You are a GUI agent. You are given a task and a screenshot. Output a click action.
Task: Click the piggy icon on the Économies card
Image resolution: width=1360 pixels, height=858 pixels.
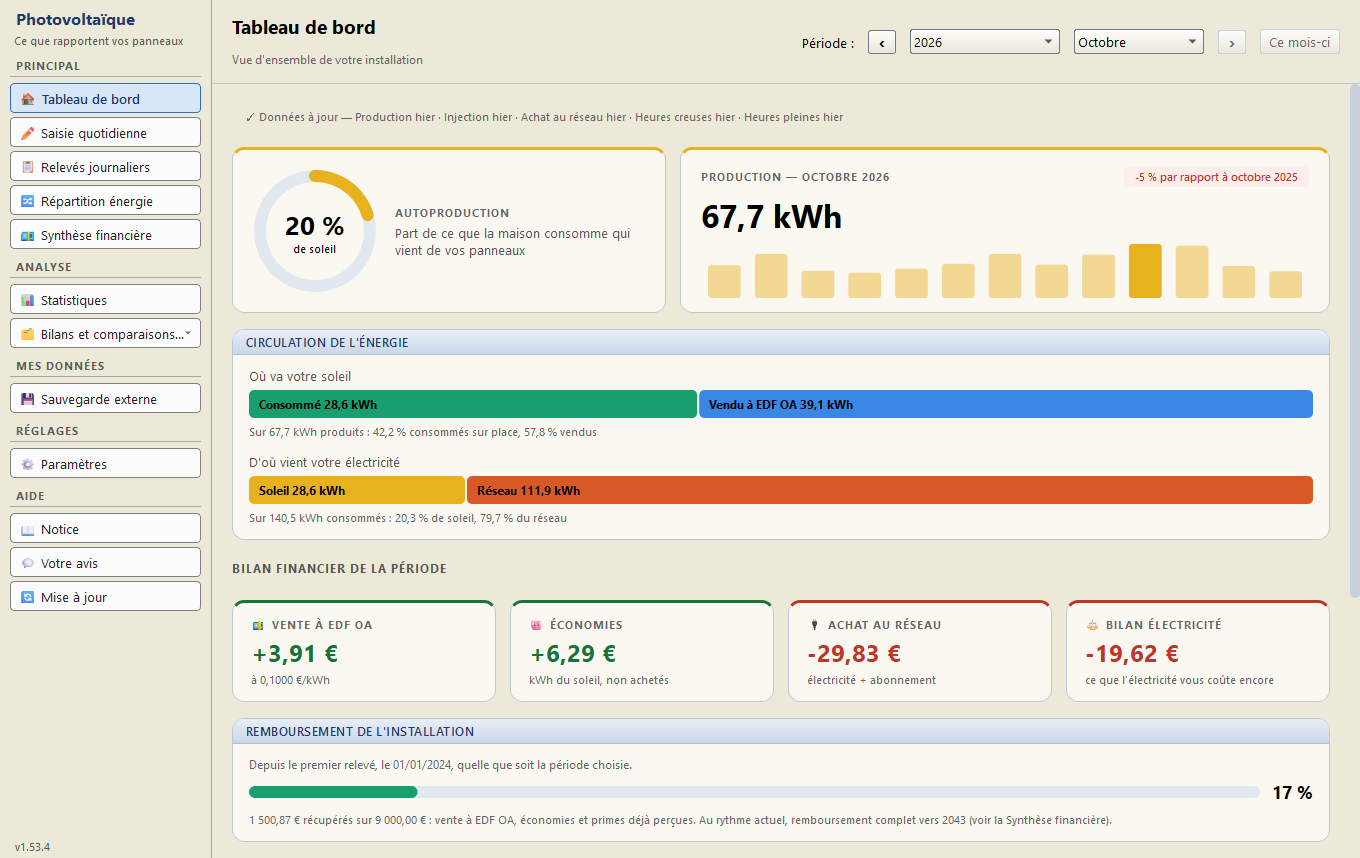click(x=536, y=625)
